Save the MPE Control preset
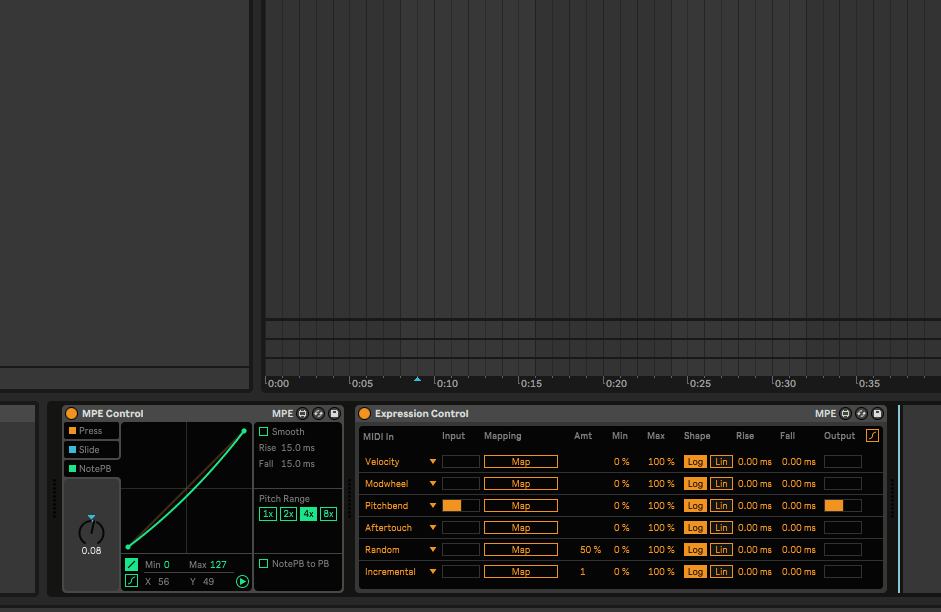The image size is (941, 612). (x=334, y=414)
